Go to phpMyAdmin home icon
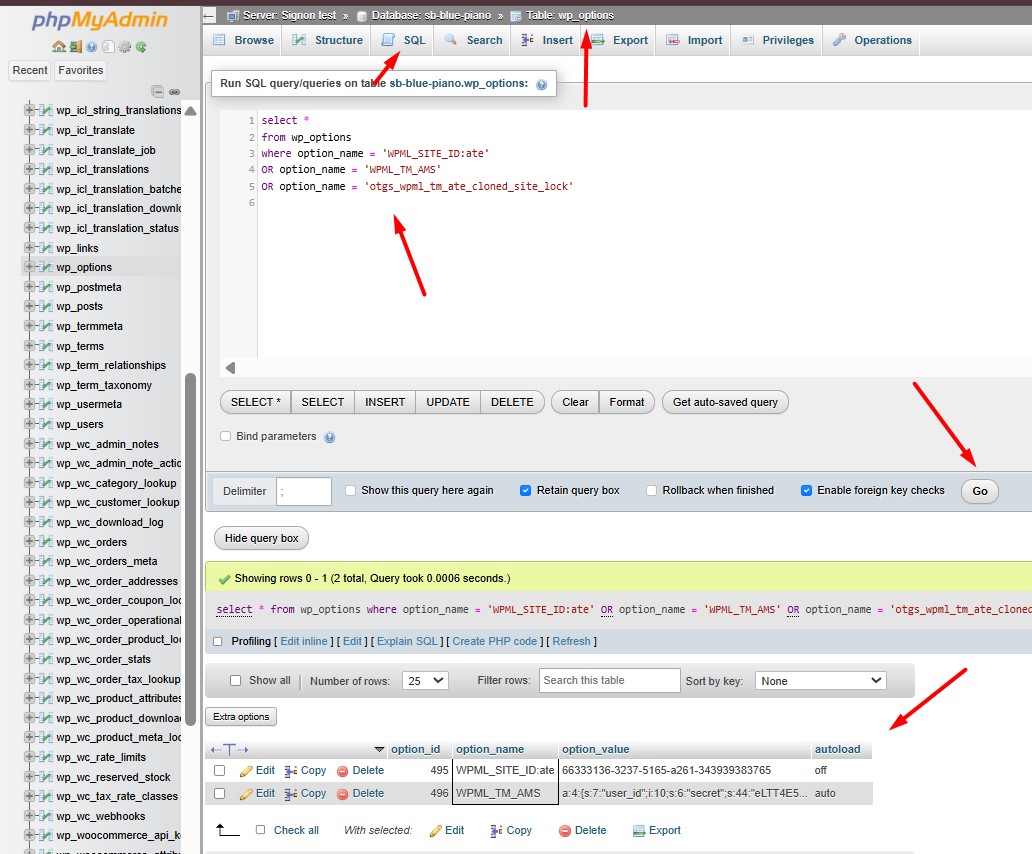1032x854 pixels. (59, 47)
